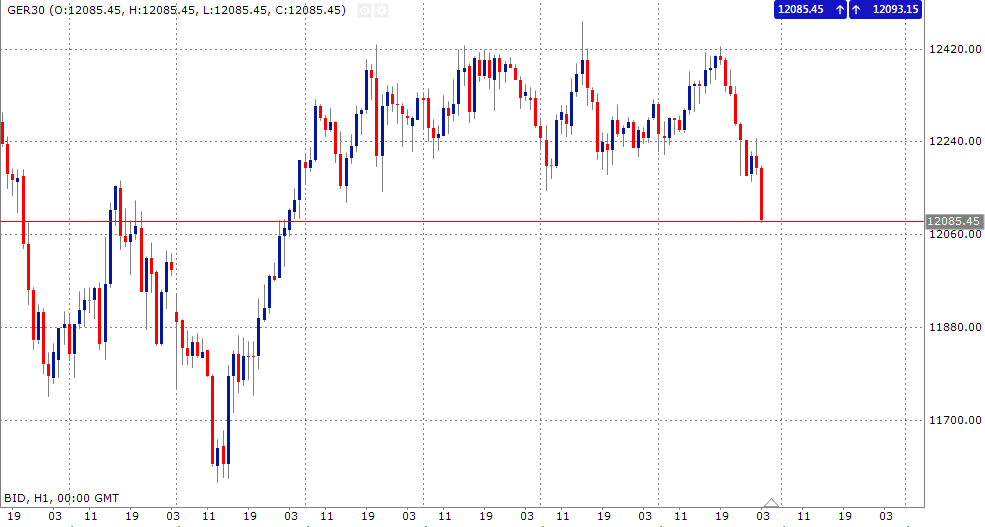Click the 12085.45 sell price button
The image size is (985, 527).
pos(810,9)
